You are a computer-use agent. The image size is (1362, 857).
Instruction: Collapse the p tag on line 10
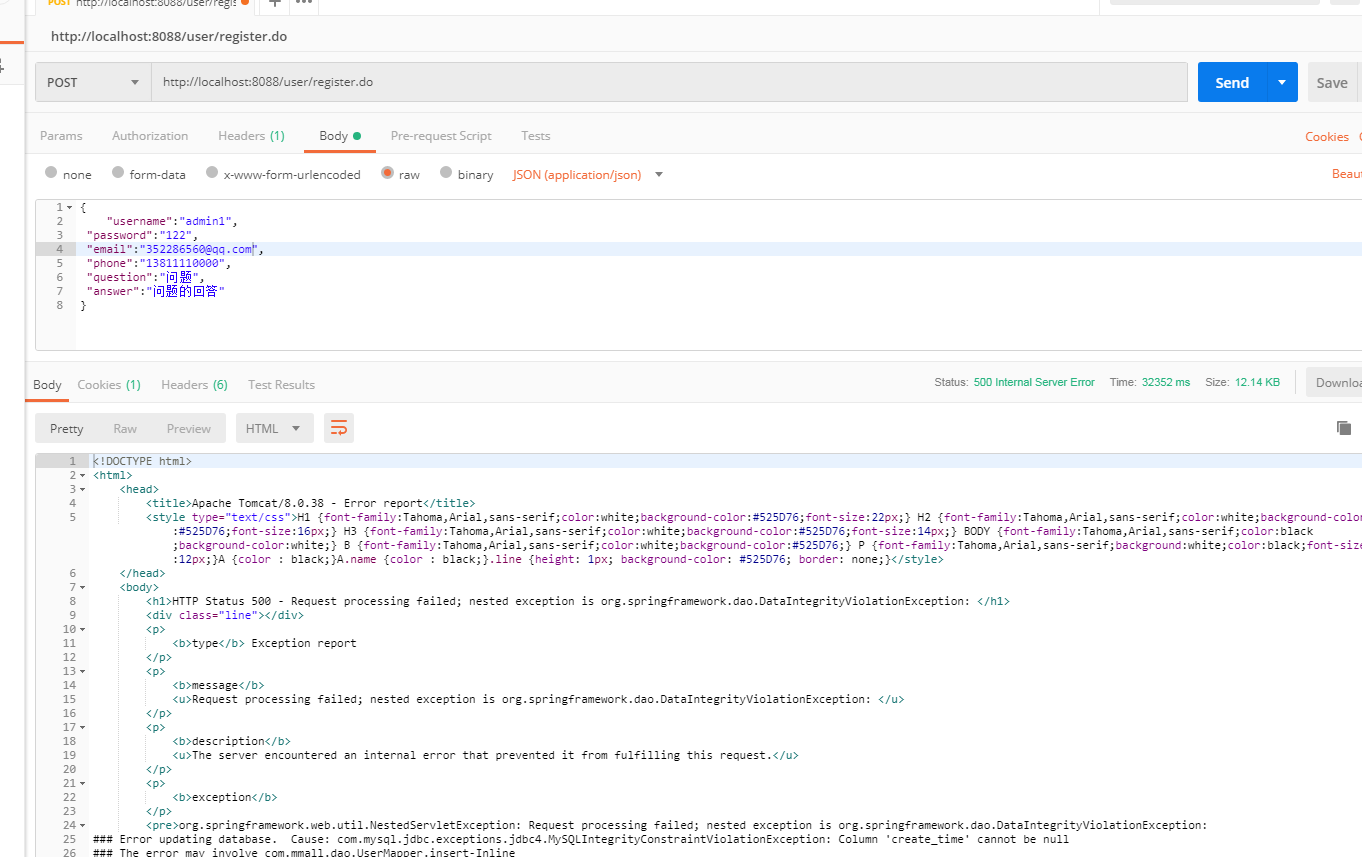tap(82, 629)
